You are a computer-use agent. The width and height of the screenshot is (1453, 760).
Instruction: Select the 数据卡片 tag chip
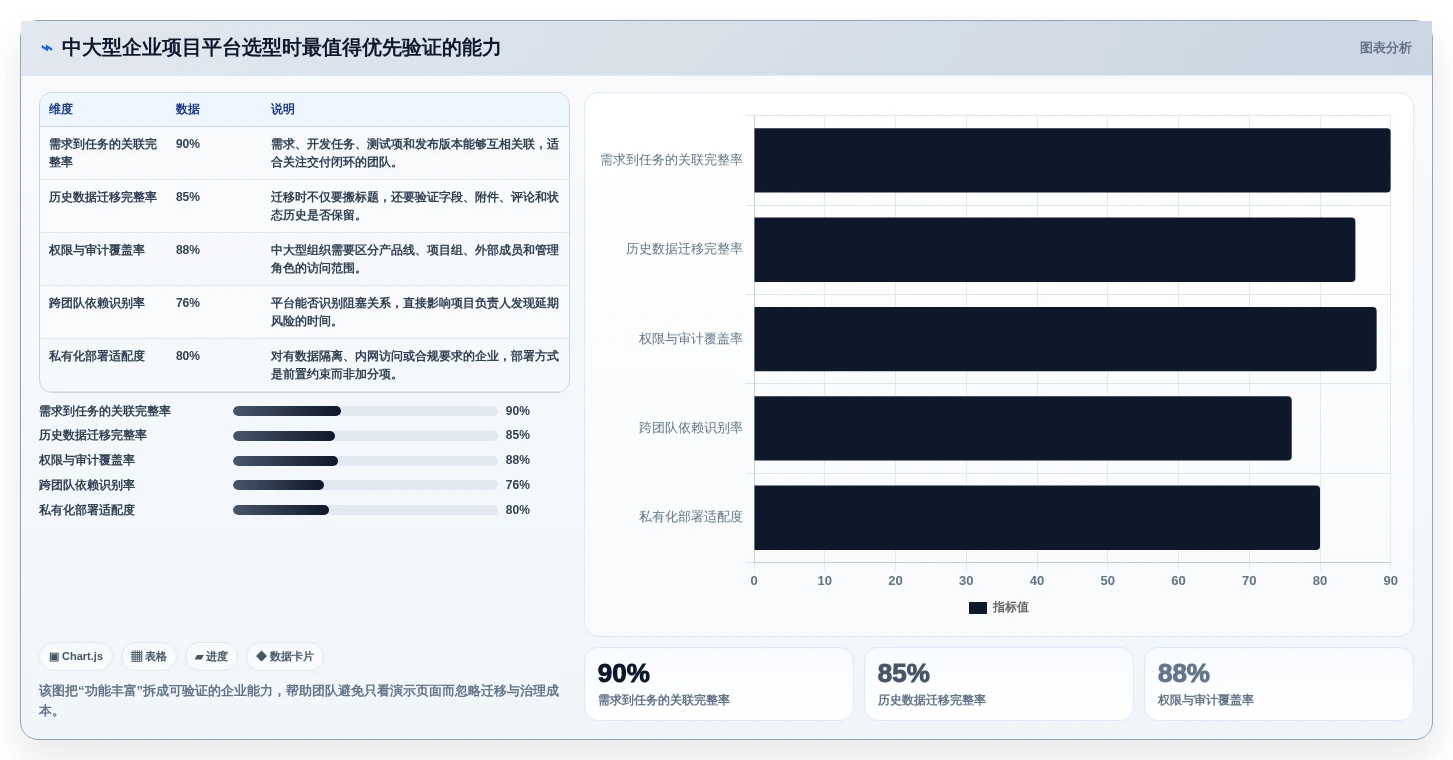(x=285, y=657)
